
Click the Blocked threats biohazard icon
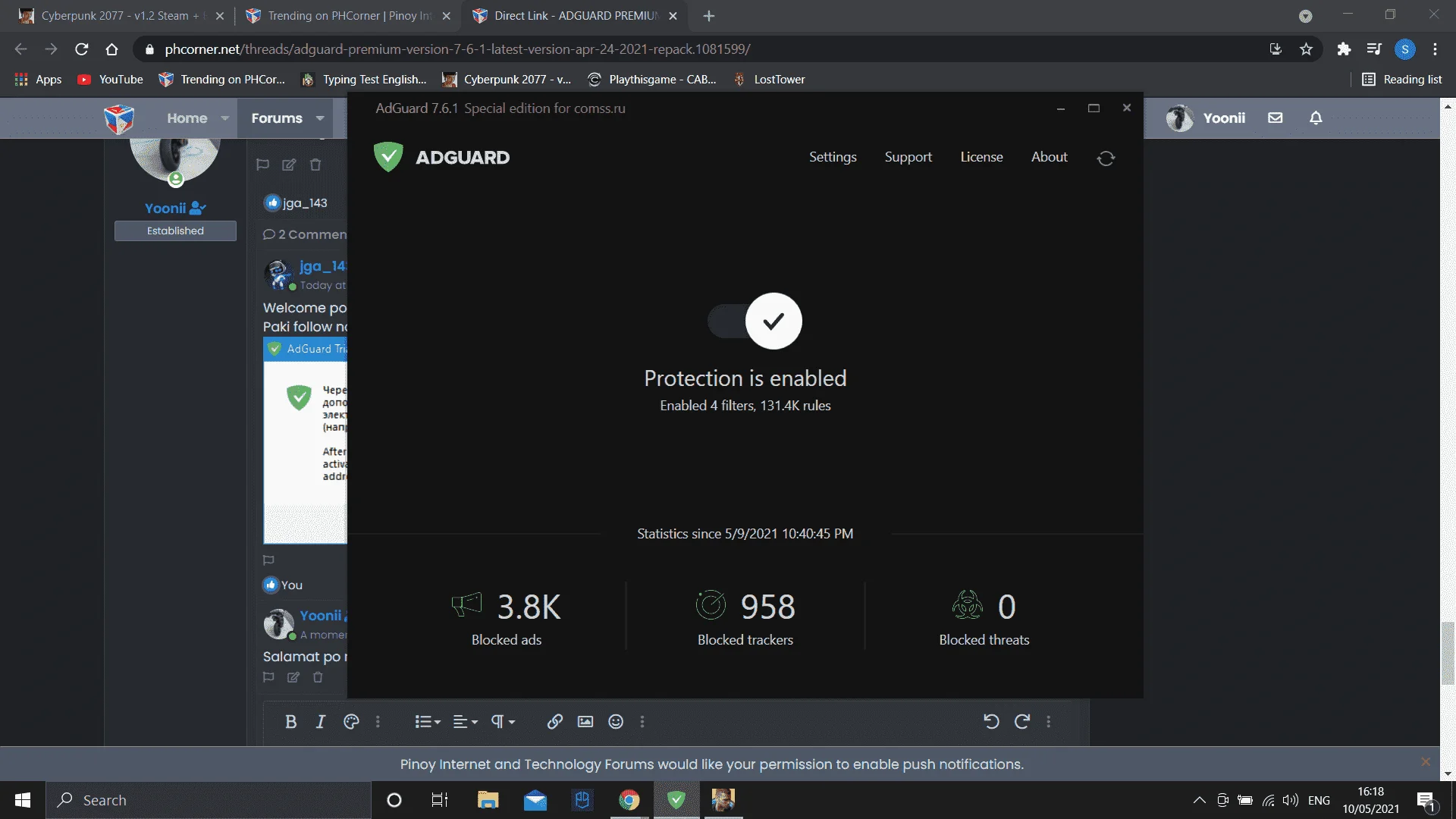tap(968, 605)
